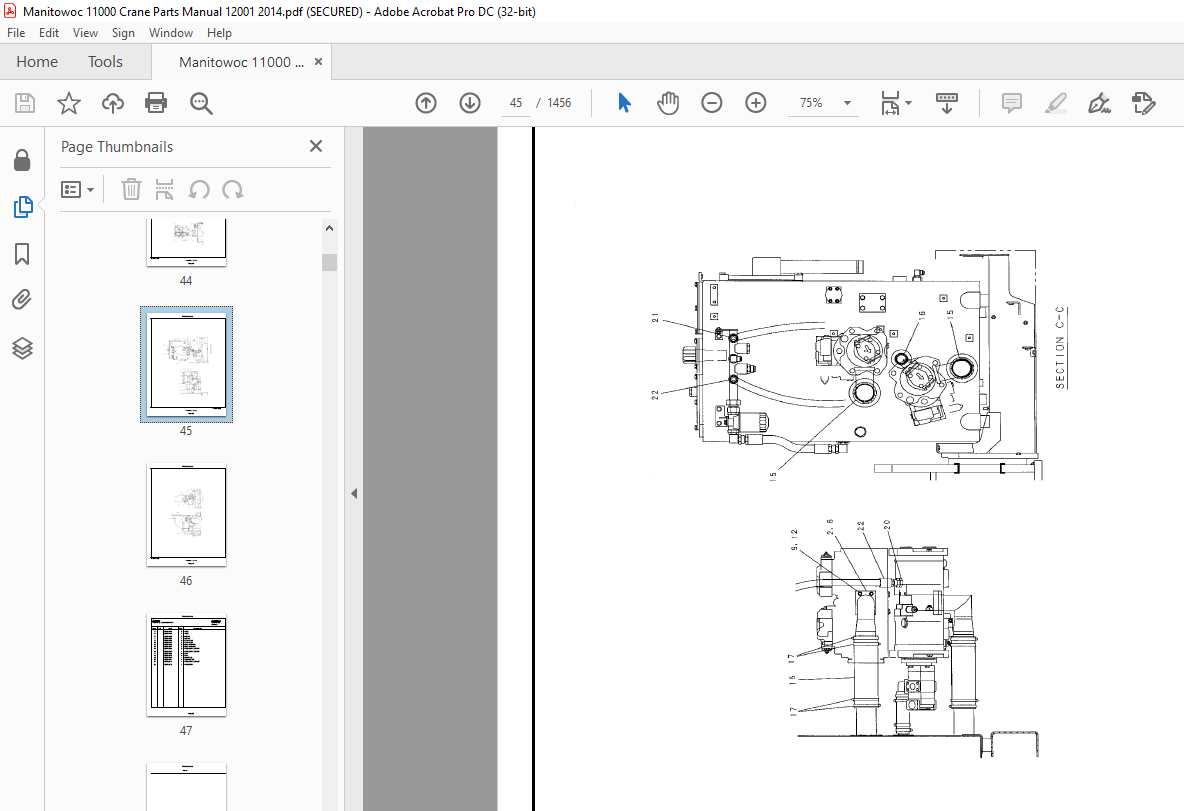Click the thumbnail panel scrollbar handle

(329, 262)
